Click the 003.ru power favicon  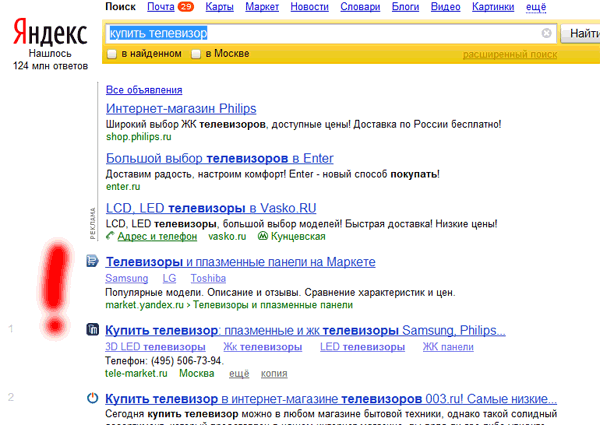[x=92, y=398]
